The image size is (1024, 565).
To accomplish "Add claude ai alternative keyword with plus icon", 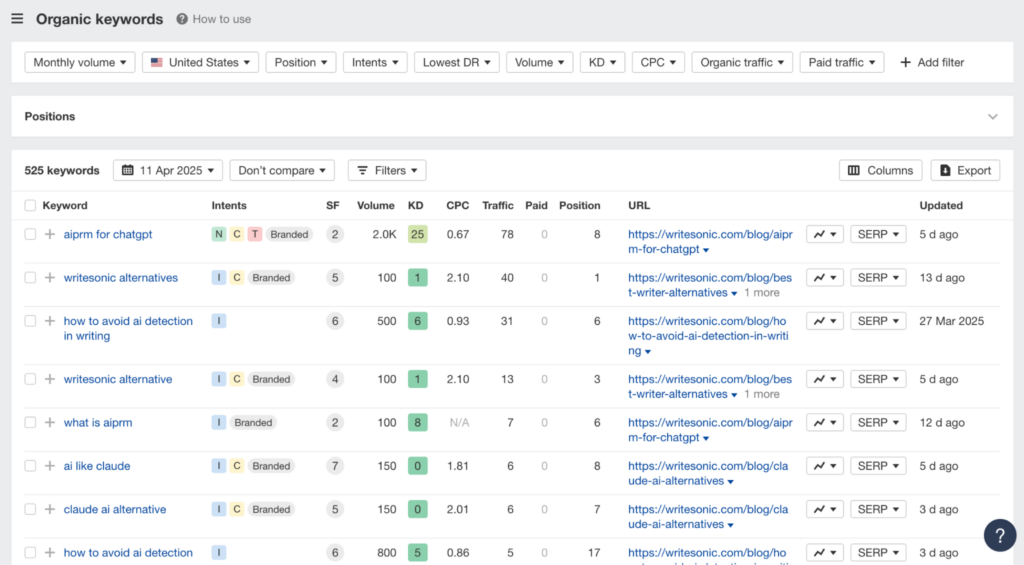I will pos(50,509).
